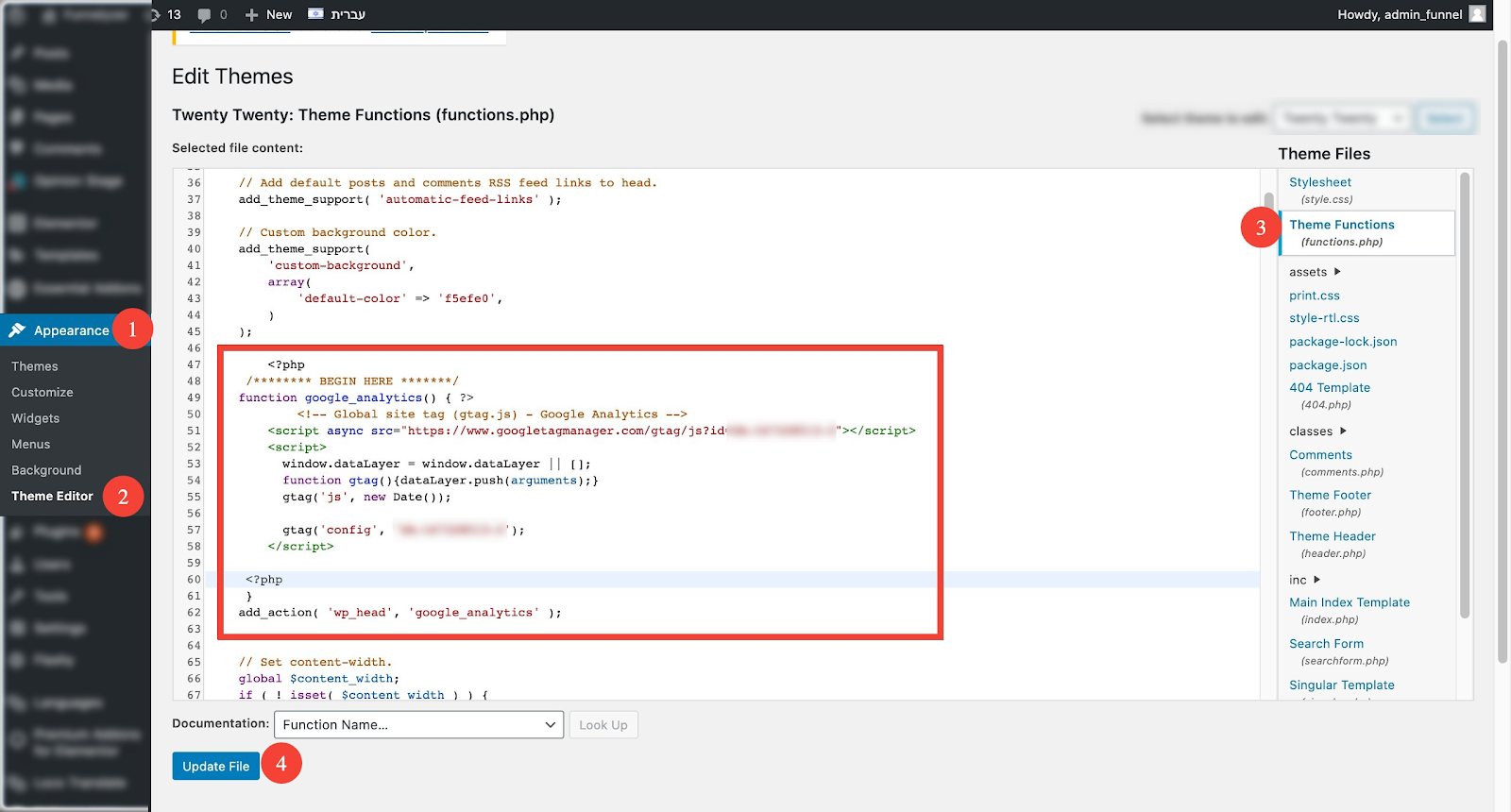
Task: Open the Howdy, admin_funnel account menu
Action: [x=1400, y=14]
